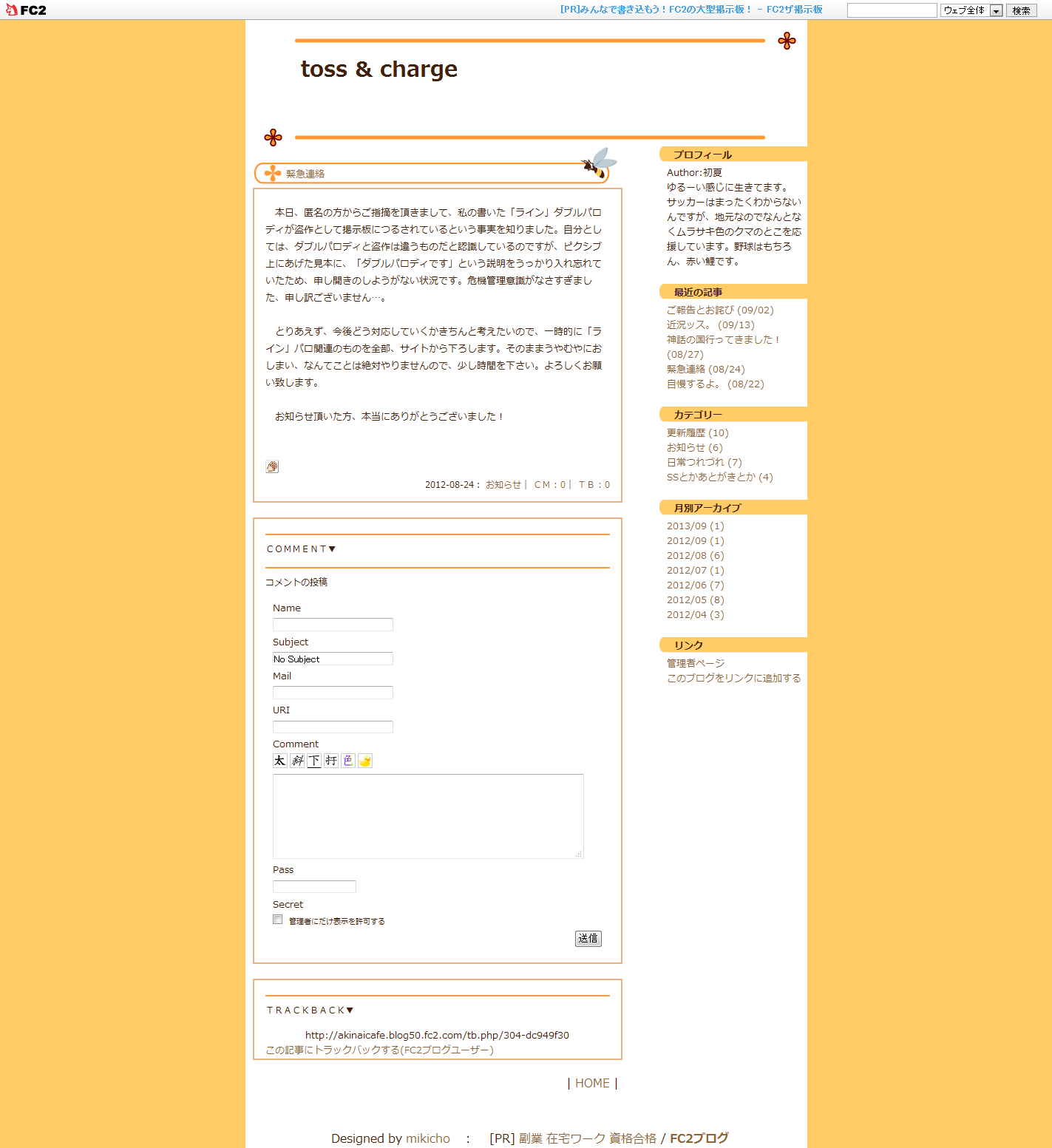Click the FC2 logo in top bar
Viewport: 1052px width, 1148px height.
pos(27,10)
